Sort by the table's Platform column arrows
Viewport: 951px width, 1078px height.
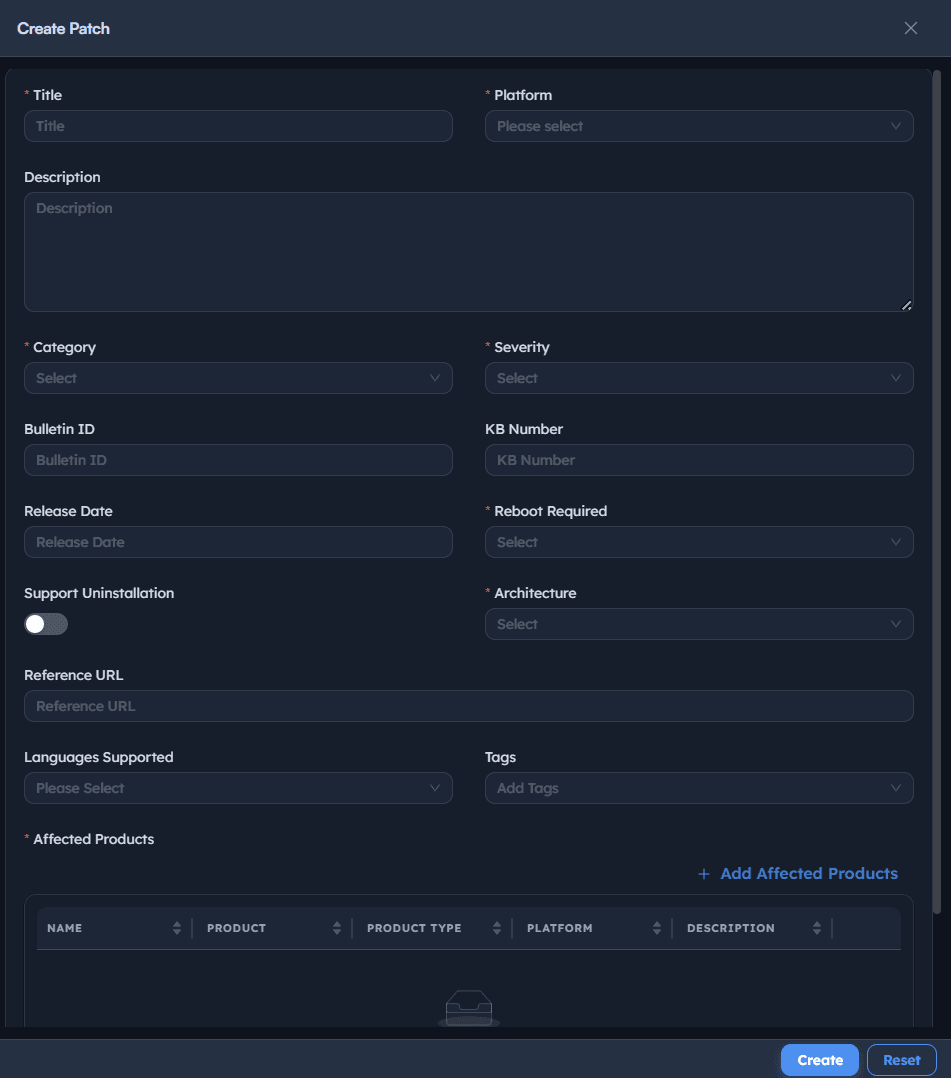(x=657, y=928)
